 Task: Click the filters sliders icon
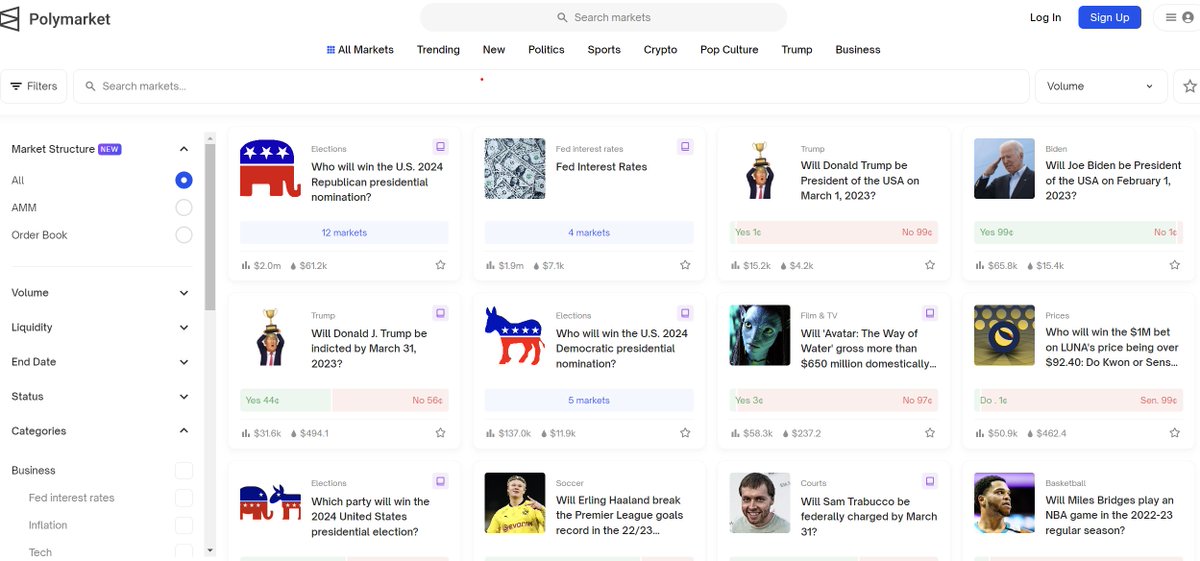pyautogui.click(x=16, y=86)
